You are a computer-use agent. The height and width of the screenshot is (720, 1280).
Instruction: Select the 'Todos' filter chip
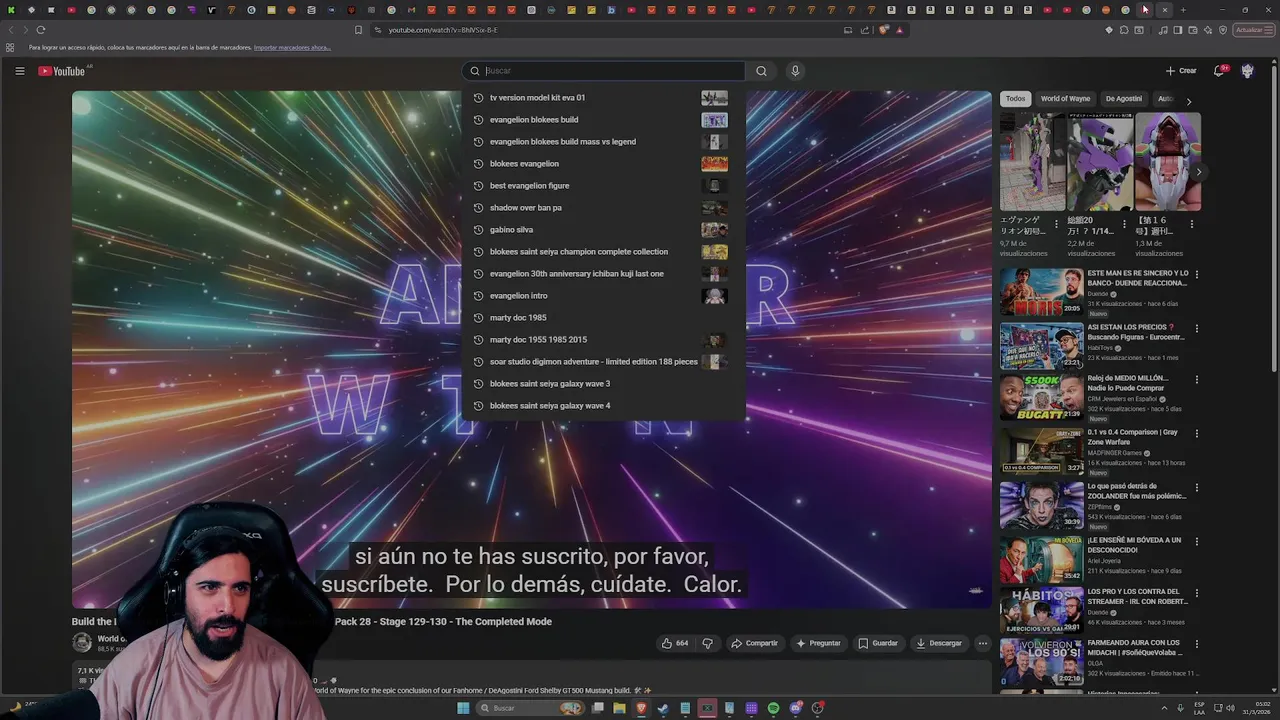pos(1015,99)
